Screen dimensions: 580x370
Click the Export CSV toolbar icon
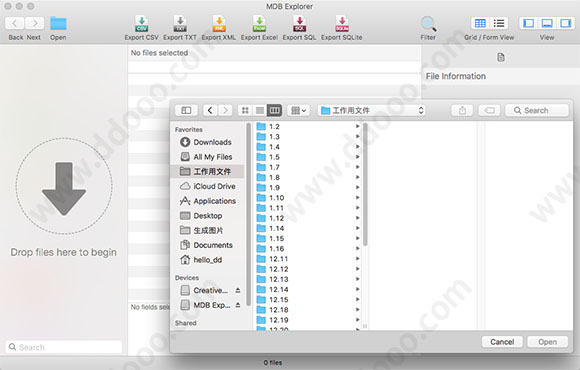(x=141, y=24)
